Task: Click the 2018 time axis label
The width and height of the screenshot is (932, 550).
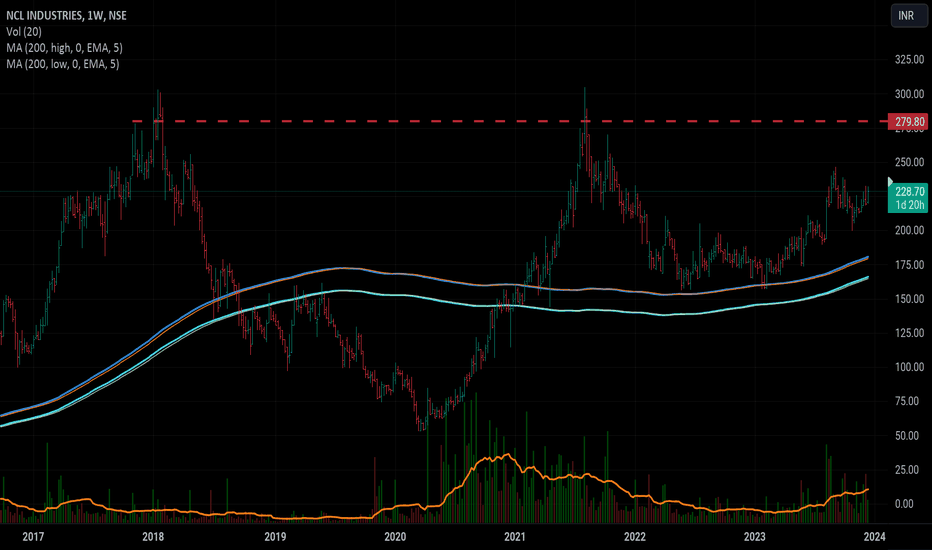Action: point(153,537)
